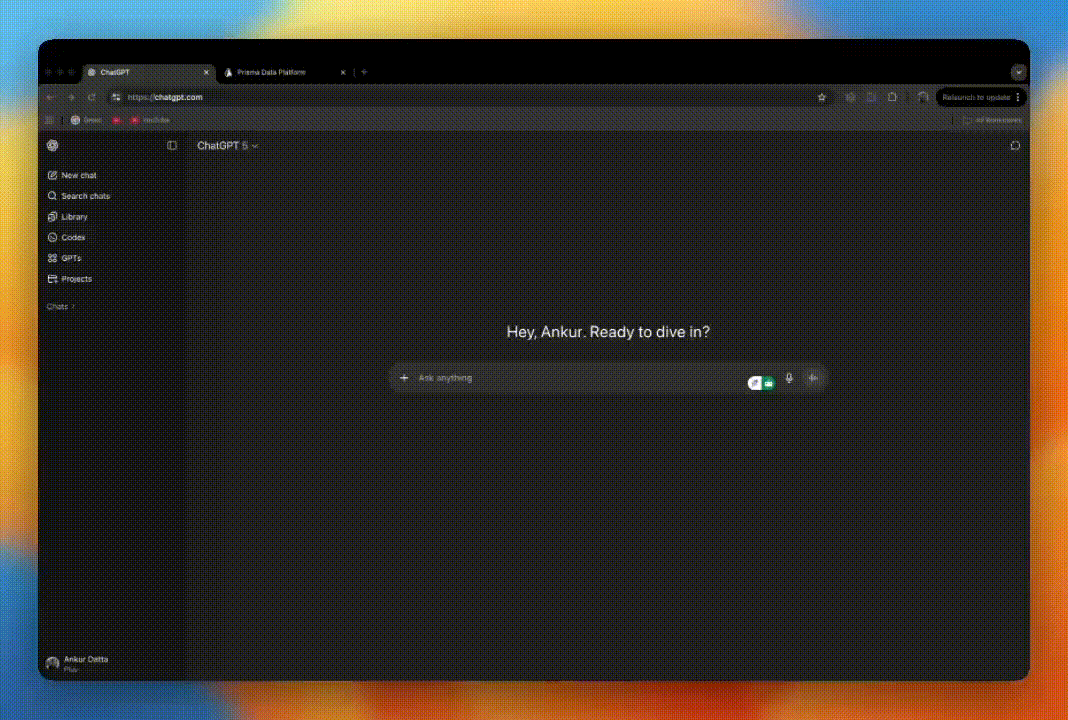Select the microphone icon for dictation

[789, 378]
